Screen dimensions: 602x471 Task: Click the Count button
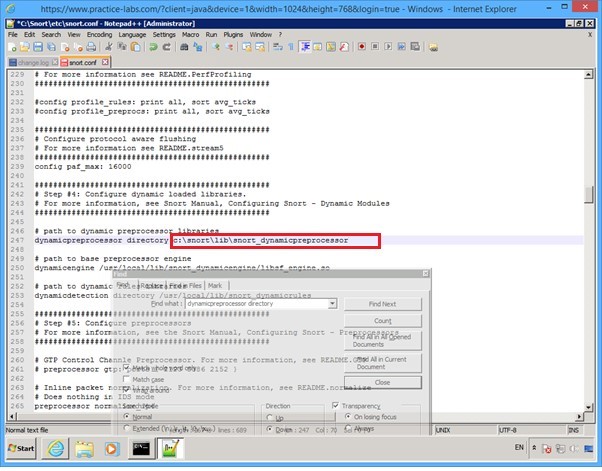(x=382, y=321)
